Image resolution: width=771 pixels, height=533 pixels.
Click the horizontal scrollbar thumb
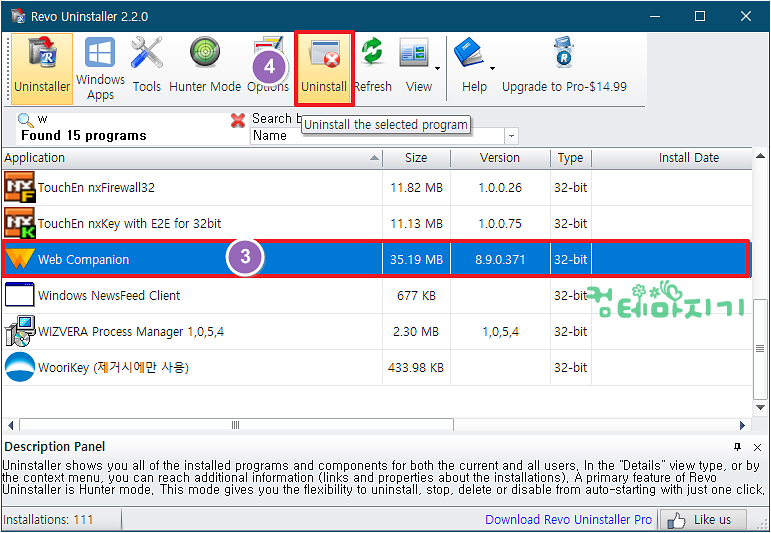[237, 425]
